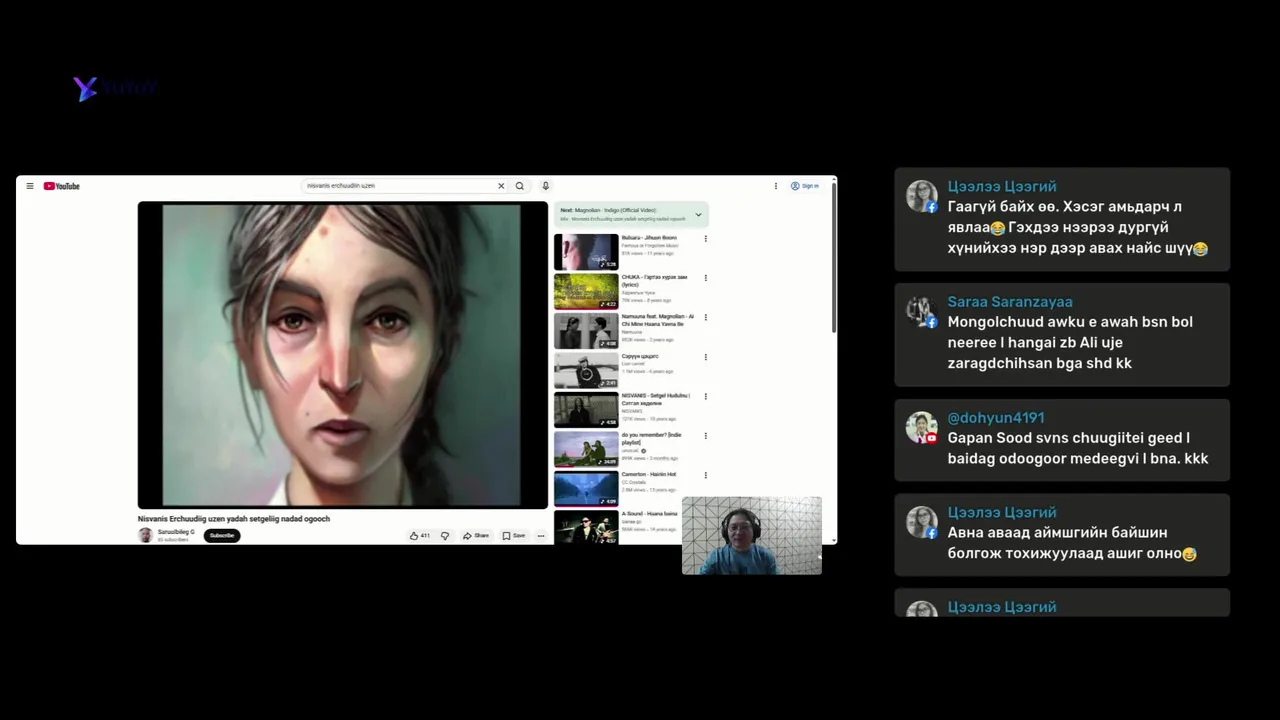The width and height of the screenshot is (1280, 720).
Task: Clear the search text with the X
Action: tap(501, 186)
